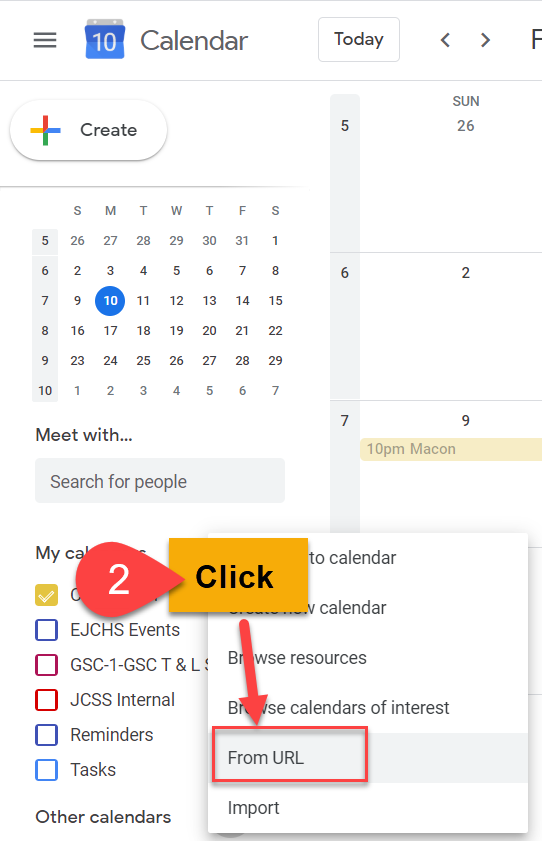This screenshot has width=542, height=841.
Task: Toggle the EJCHS Events calendar checkbox
Action: click(47, 630)
